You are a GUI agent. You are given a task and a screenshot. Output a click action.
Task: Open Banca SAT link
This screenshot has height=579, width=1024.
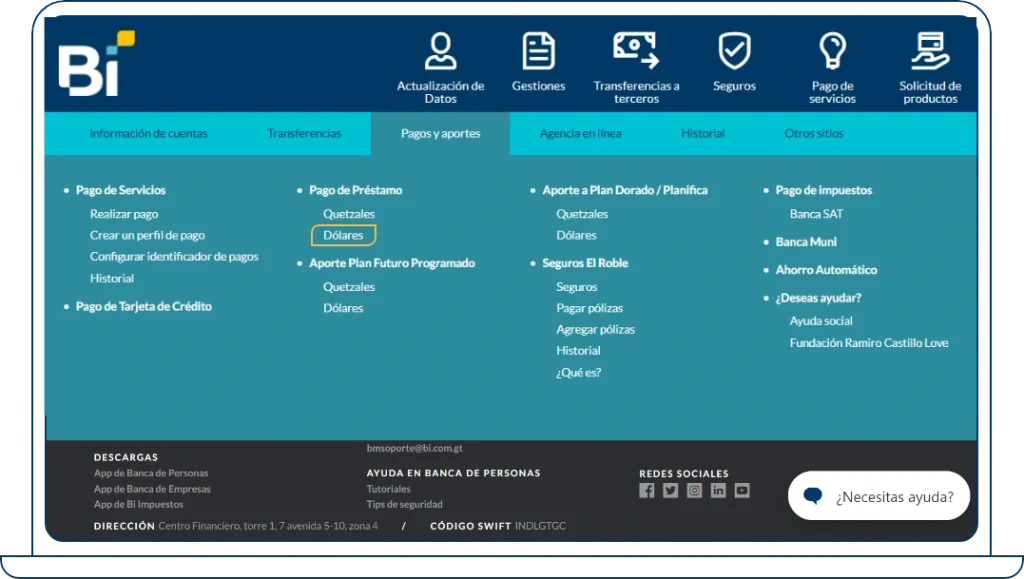pyautogui.click(x=816, y=214)
